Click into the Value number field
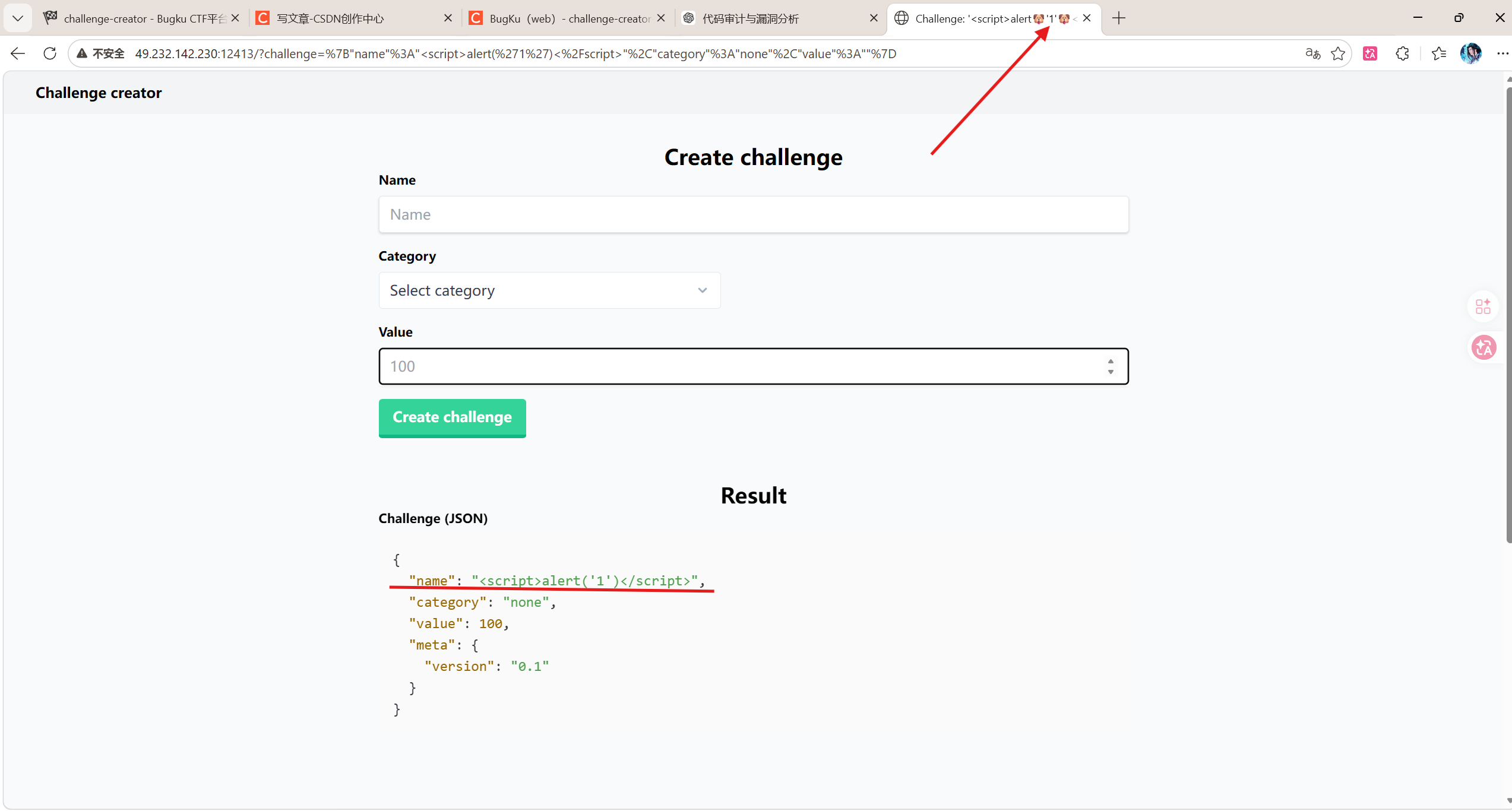The height and width of the screenshot is (811, 1512). [x=754, y=366]
